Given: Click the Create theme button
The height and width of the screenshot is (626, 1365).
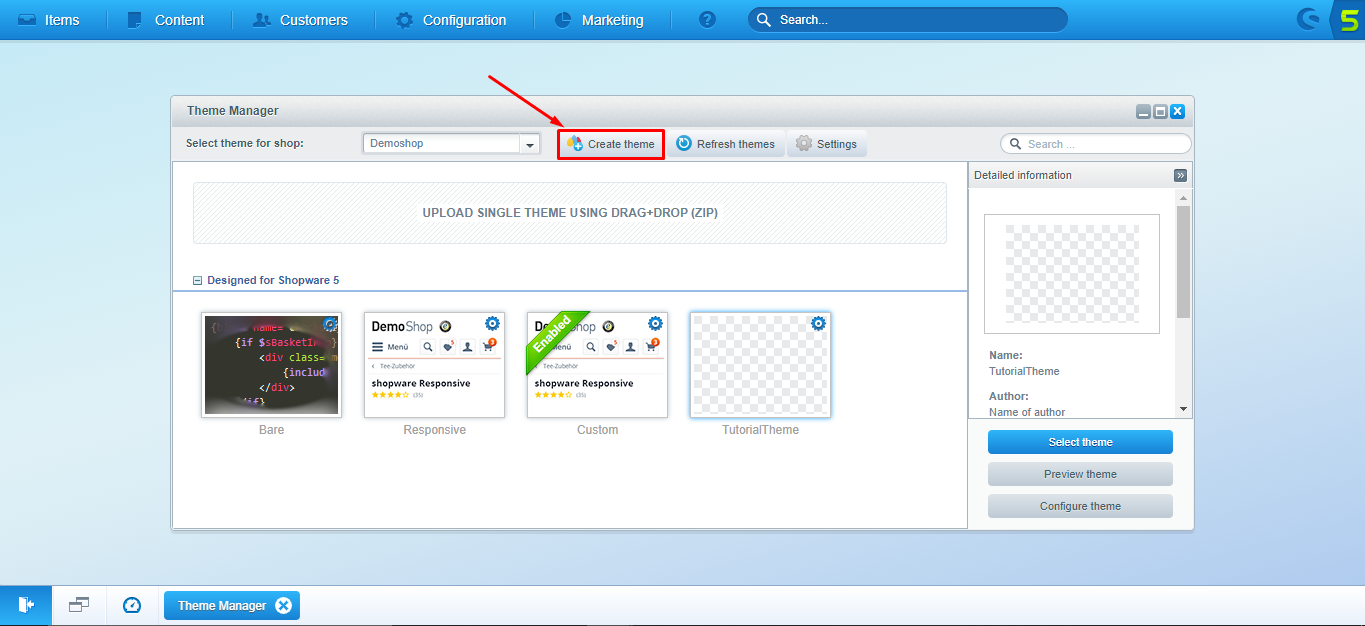Looking at the screenshot, I should (611, 144).
